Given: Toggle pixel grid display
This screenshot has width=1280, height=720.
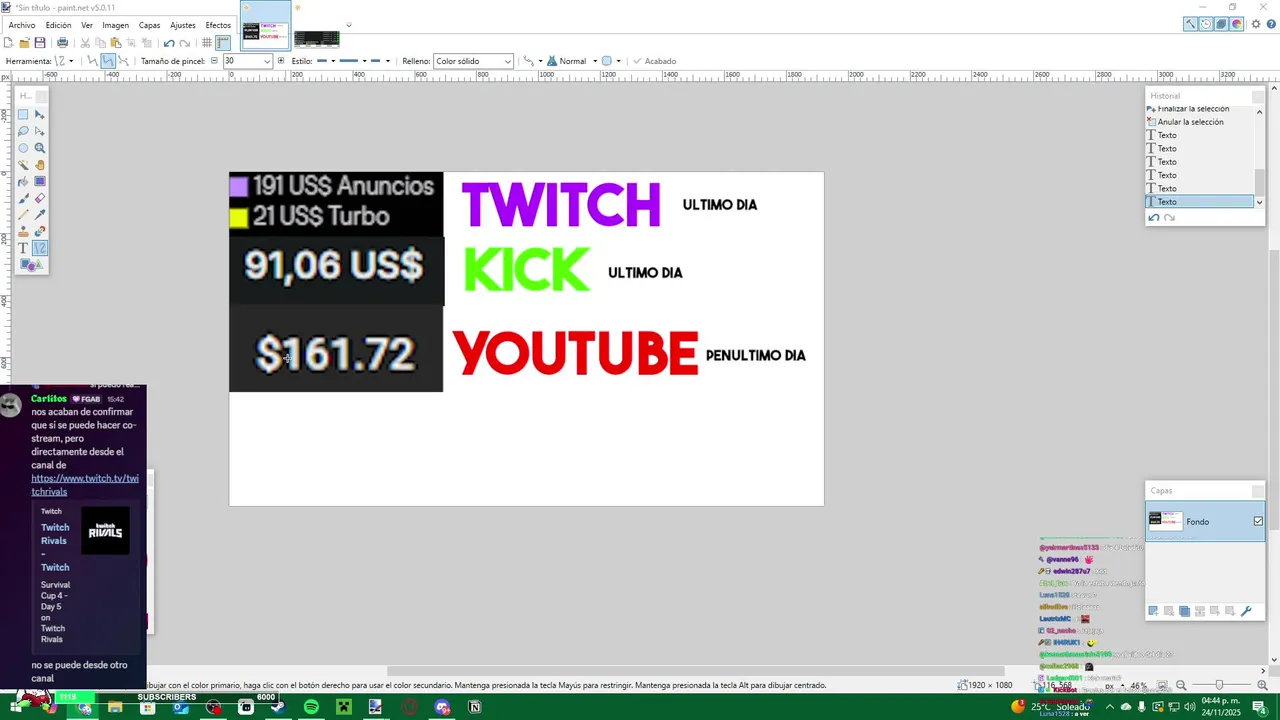Looking at the screenshot, I should click(x=206, y=43).
